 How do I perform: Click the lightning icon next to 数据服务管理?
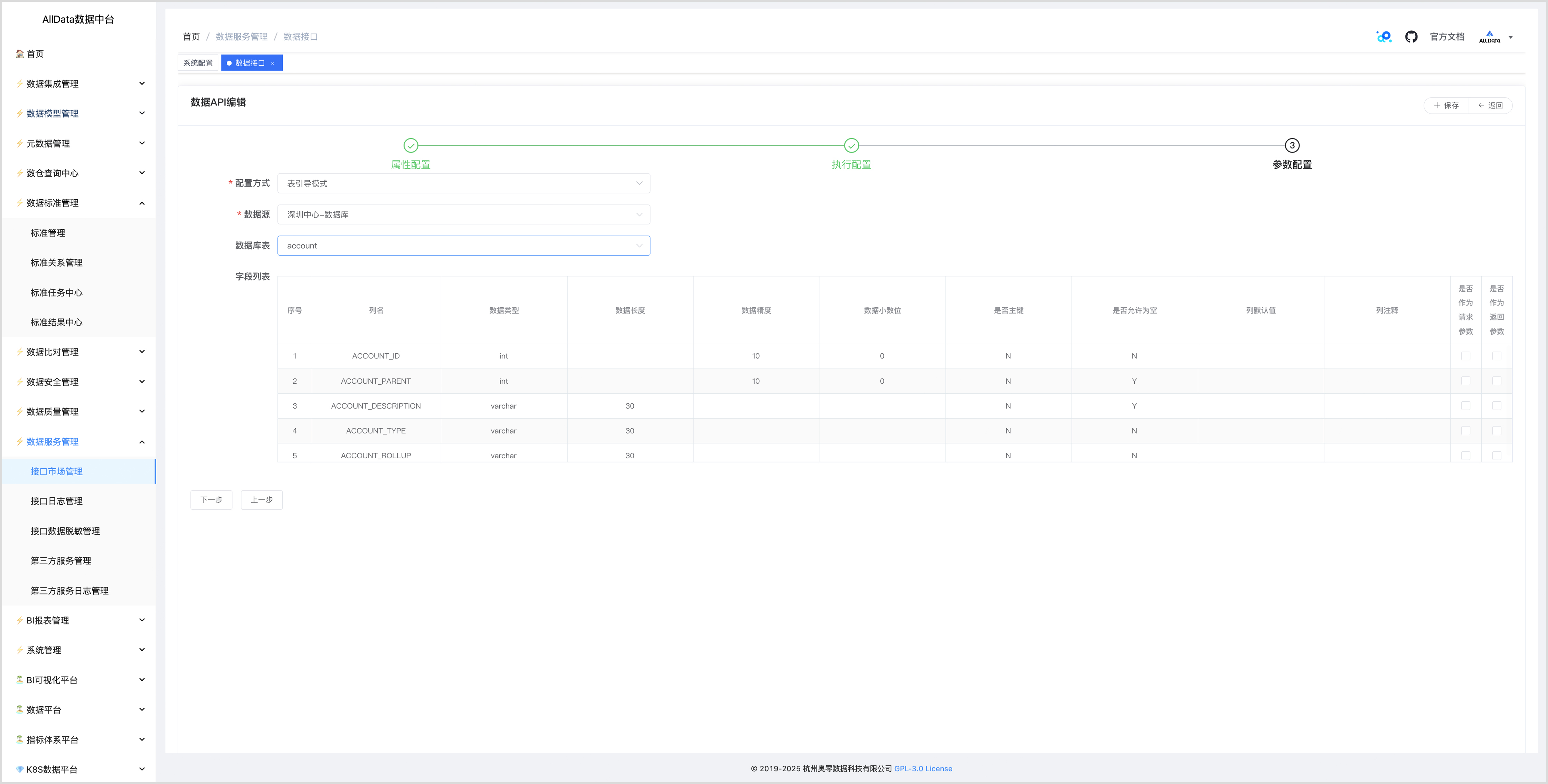20,441
